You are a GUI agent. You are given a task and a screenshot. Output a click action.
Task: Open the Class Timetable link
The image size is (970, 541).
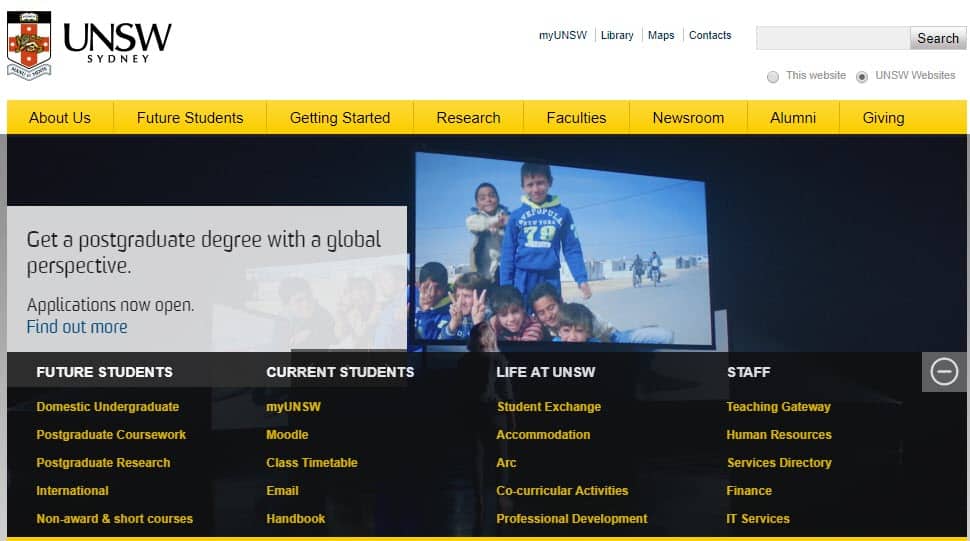coord(312,462)
